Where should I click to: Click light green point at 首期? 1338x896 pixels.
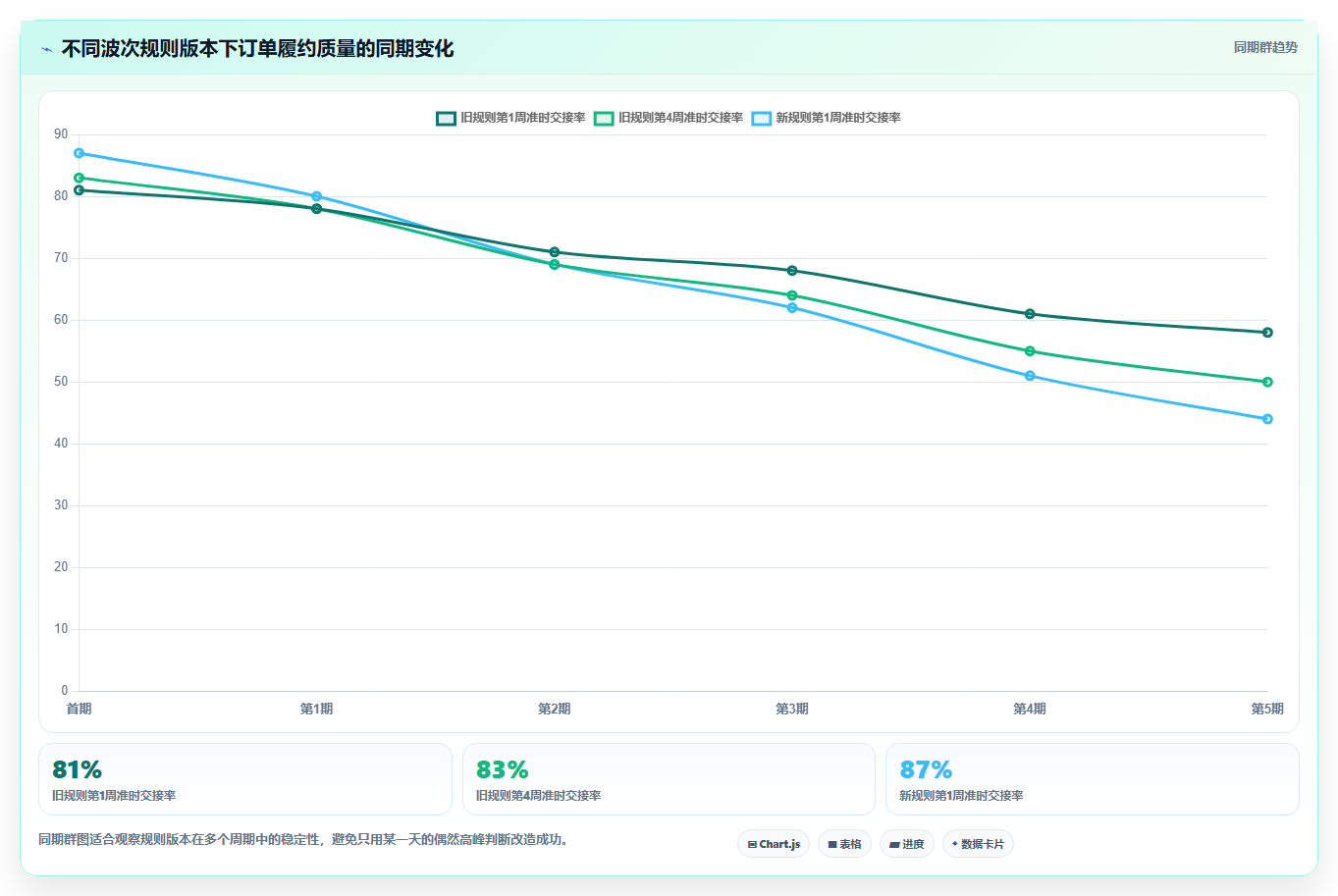[79, 178]
